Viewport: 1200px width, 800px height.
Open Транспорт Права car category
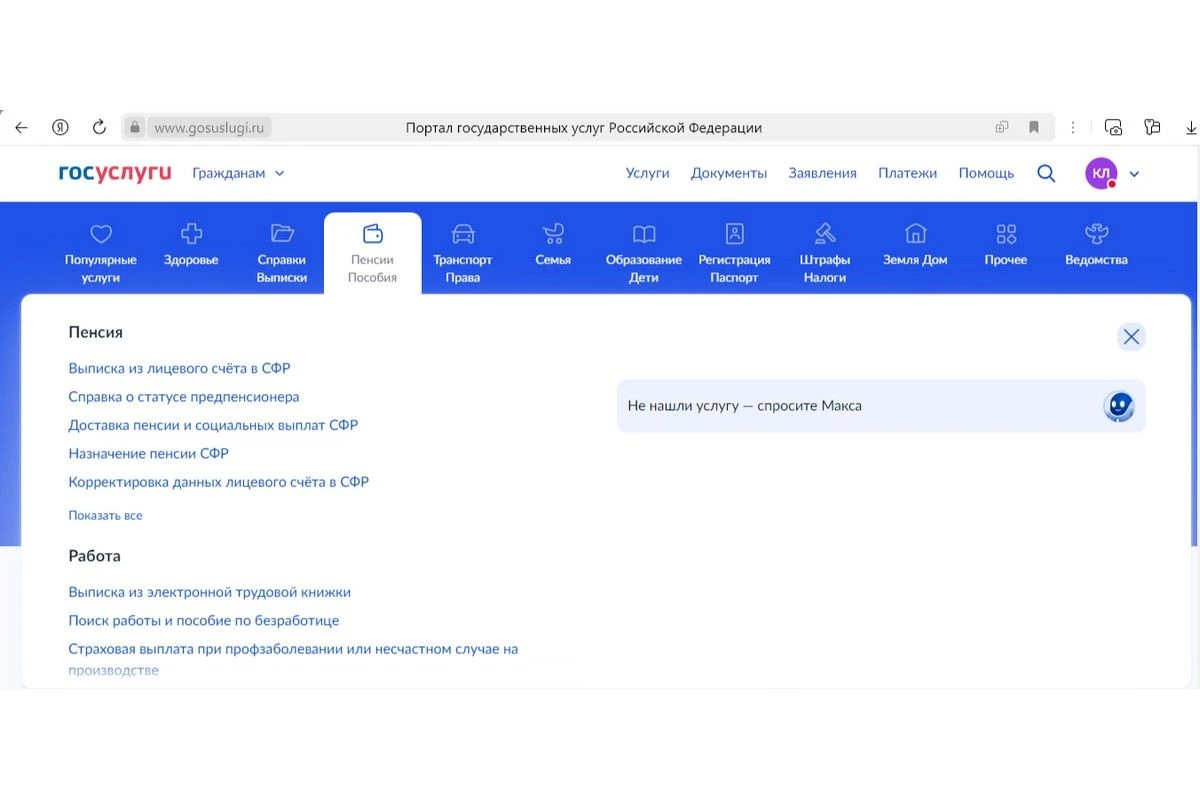click(463, 254)
